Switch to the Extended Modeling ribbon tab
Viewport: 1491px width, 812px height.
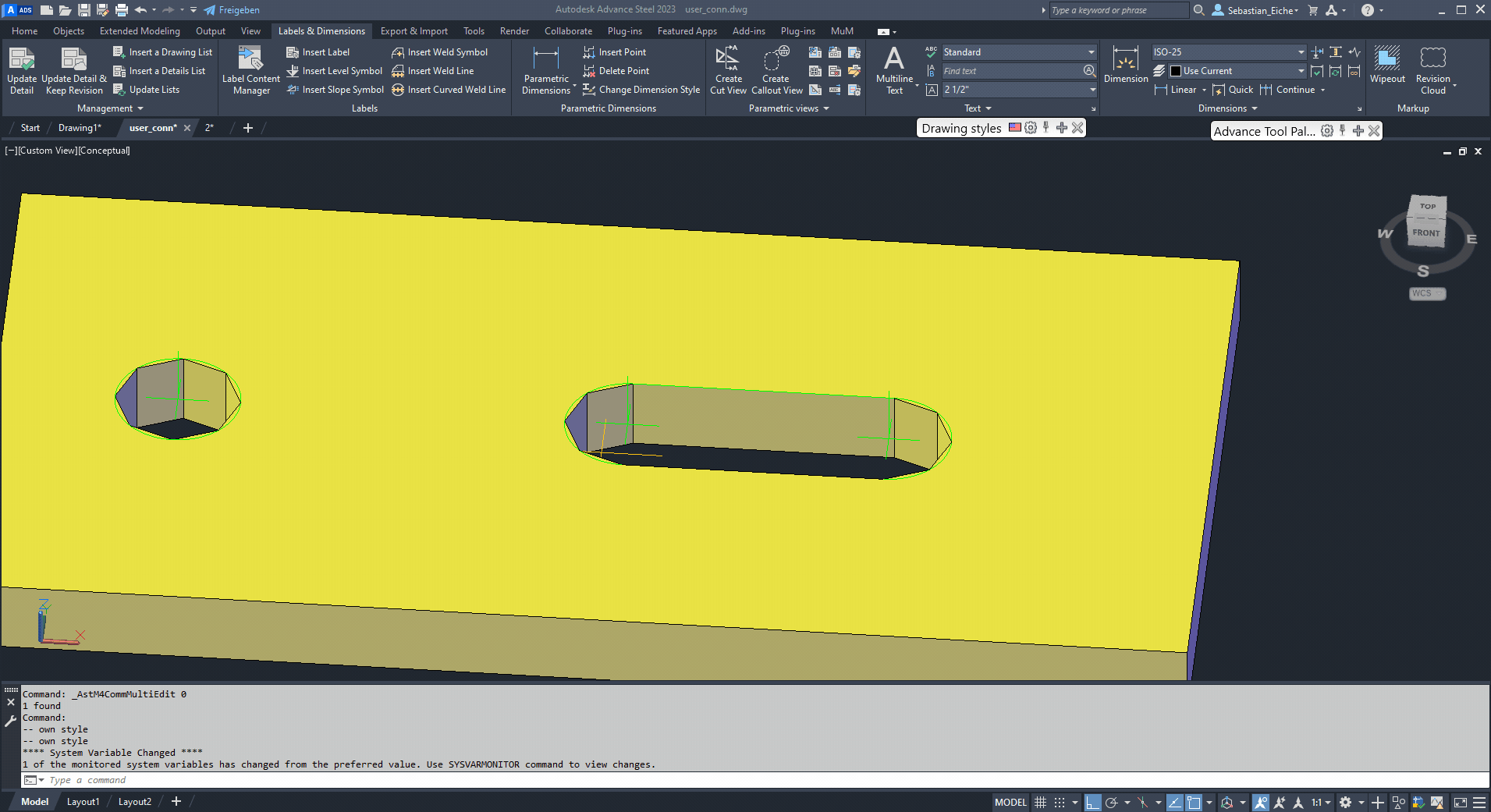tap(139, 30)
